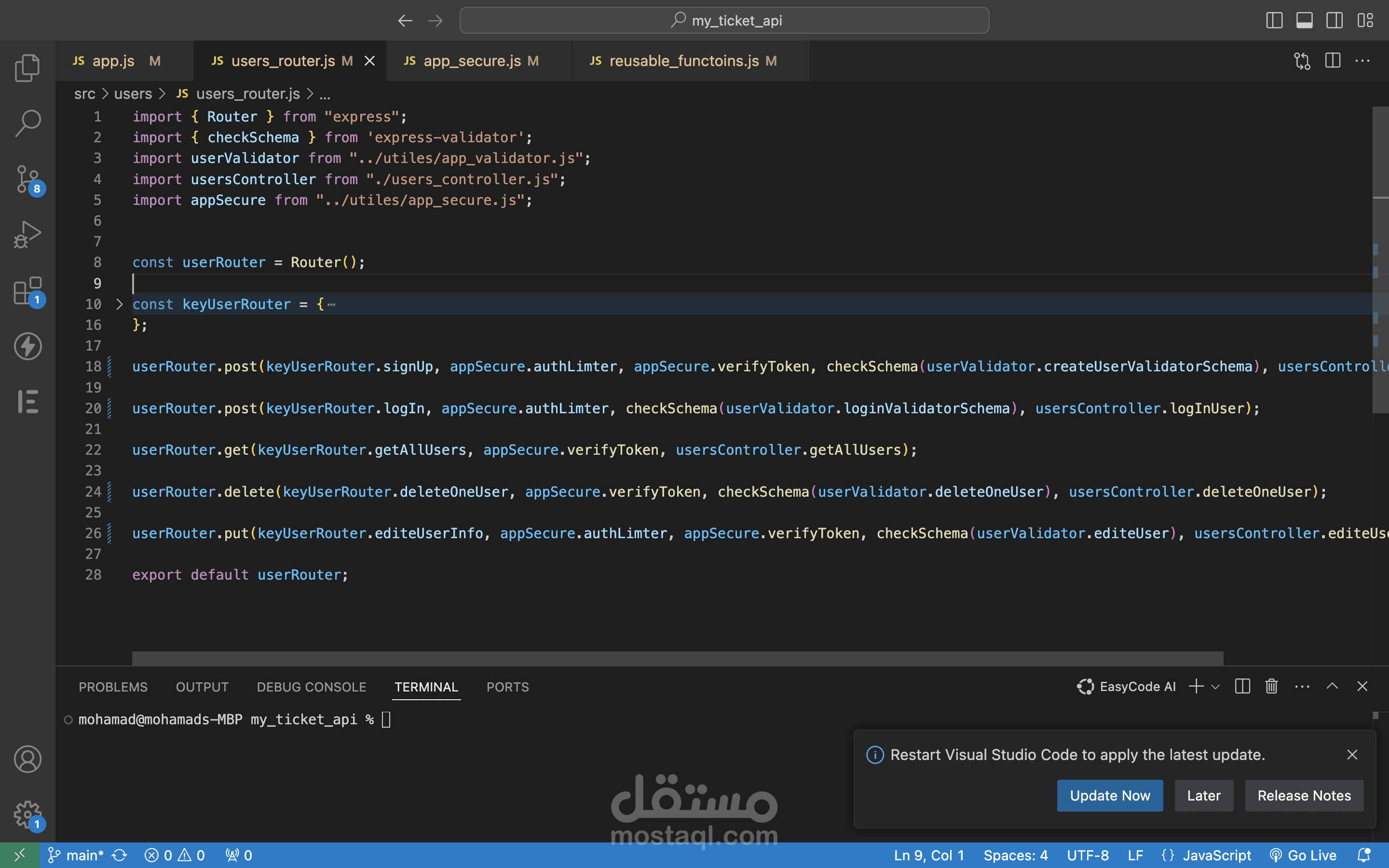Open the Manage gear icon
The image size is (1389, 868).
tap(27, 814)
